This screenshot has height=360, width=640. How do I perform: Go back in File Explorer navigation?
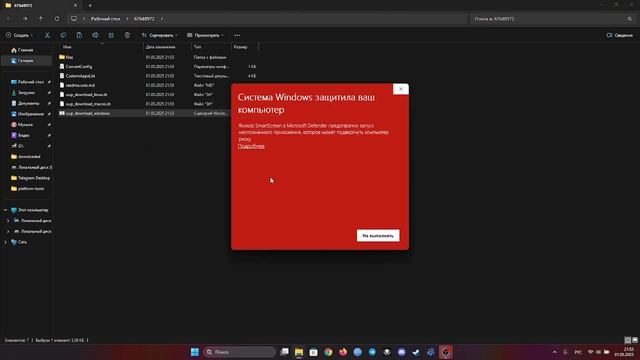(9, 19)
